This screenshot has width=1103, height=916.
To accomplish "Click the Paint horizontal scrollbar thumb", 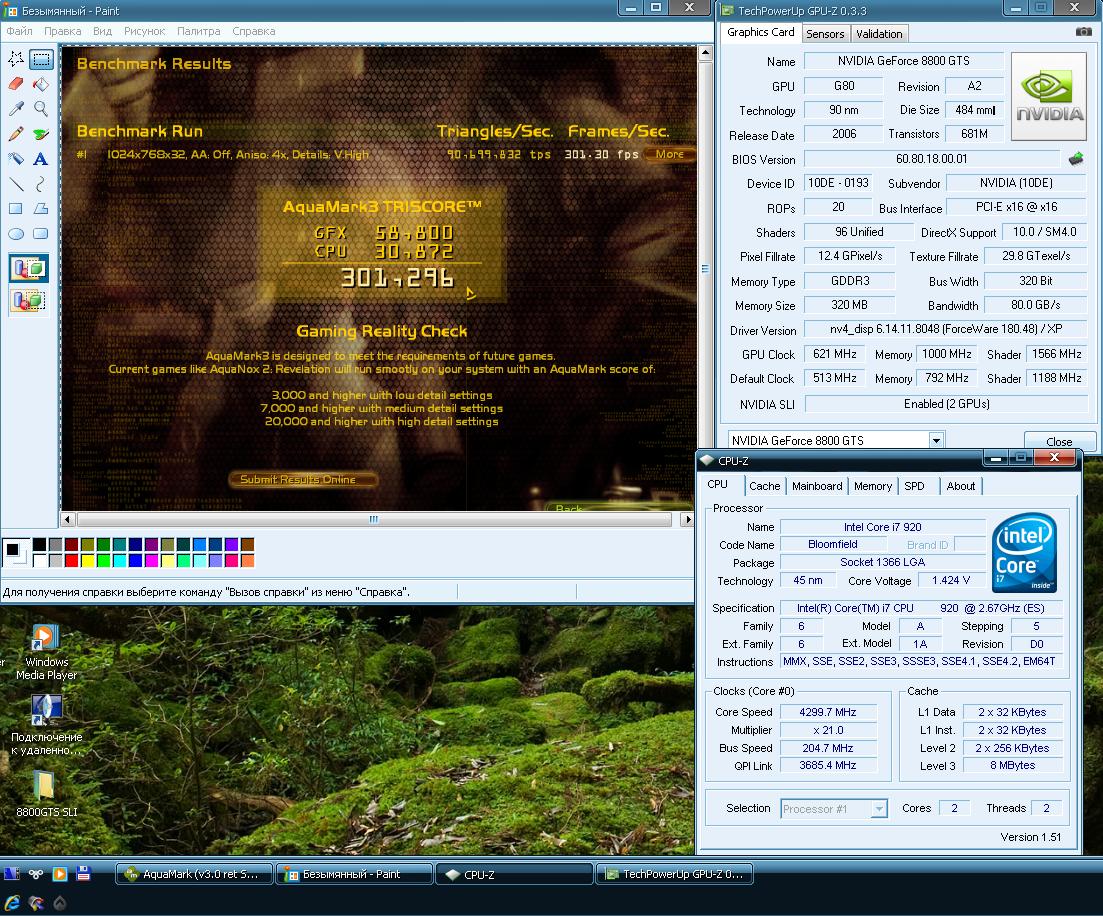I will (x=374, y=519).
